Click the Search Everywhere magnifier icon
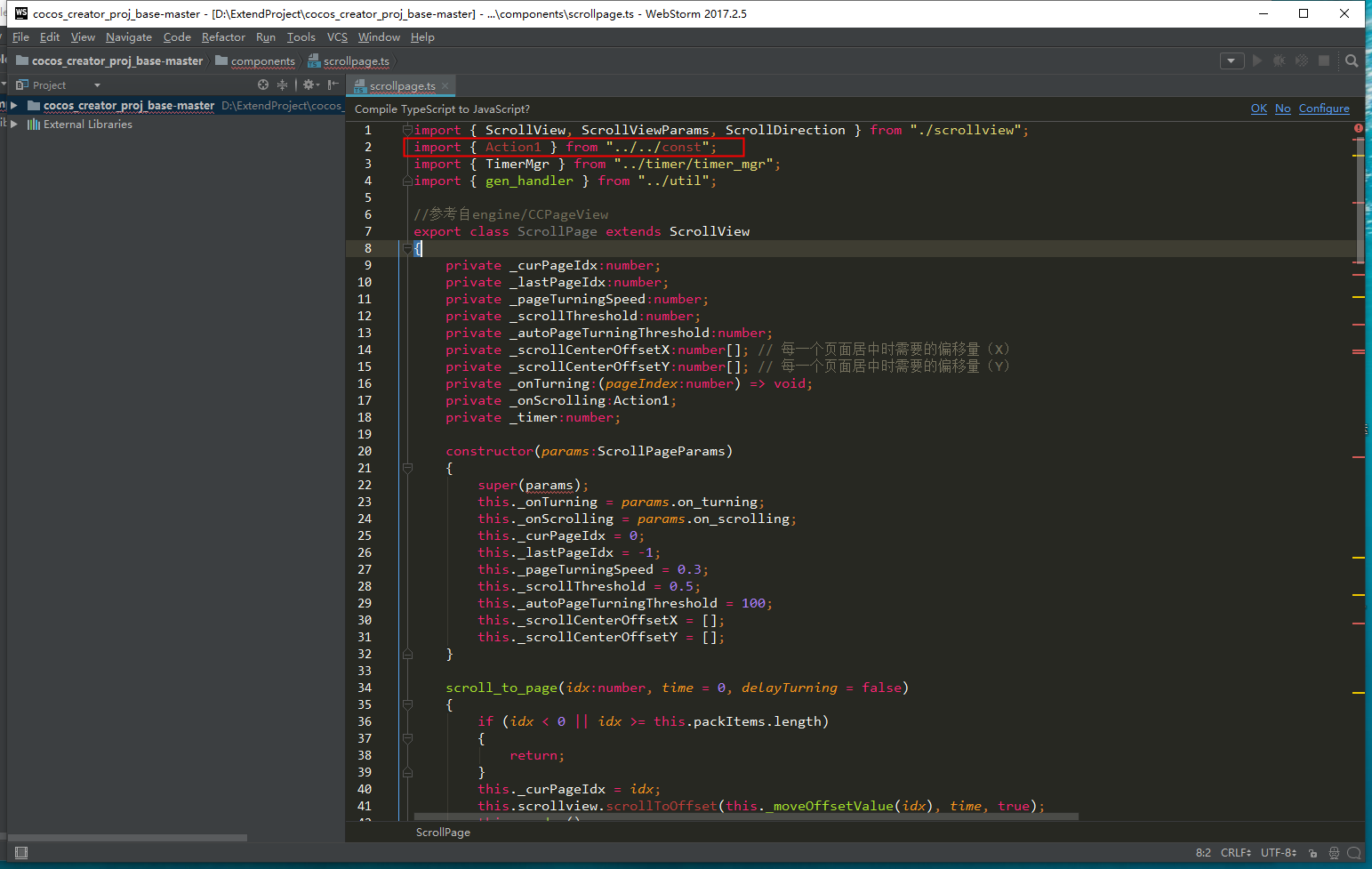 pyautogui.click(x=1352, y=61)
